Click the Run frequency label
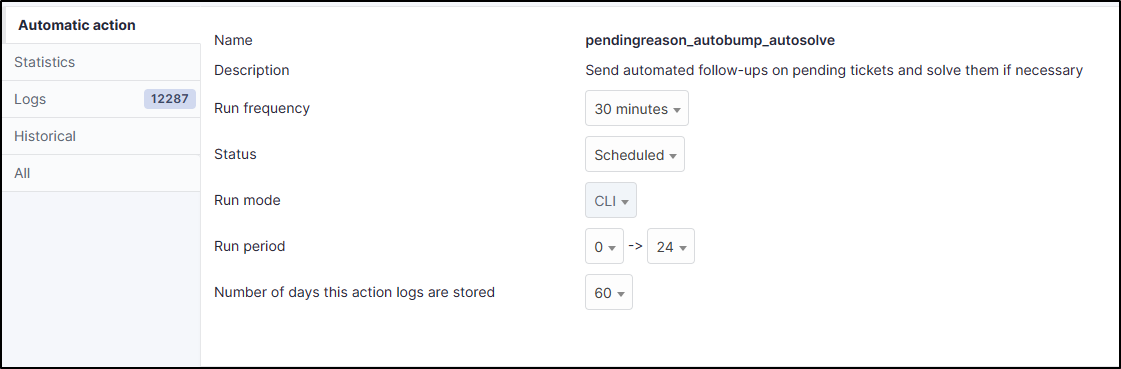The width and height of the screenshot is (1121, 369). click(262, 109)
